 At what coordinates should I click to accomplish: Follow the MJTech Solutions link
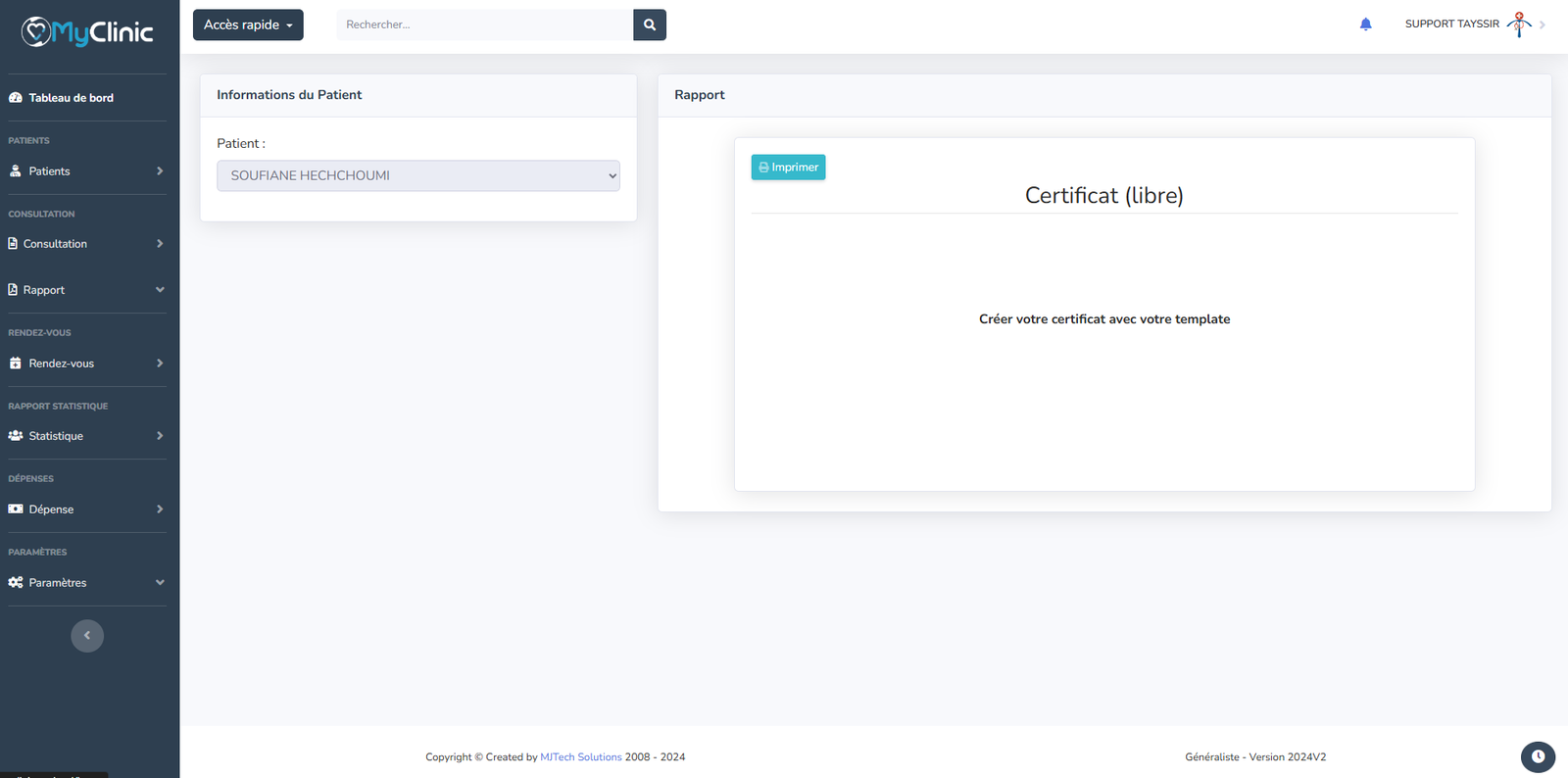(x=580, y=757)
